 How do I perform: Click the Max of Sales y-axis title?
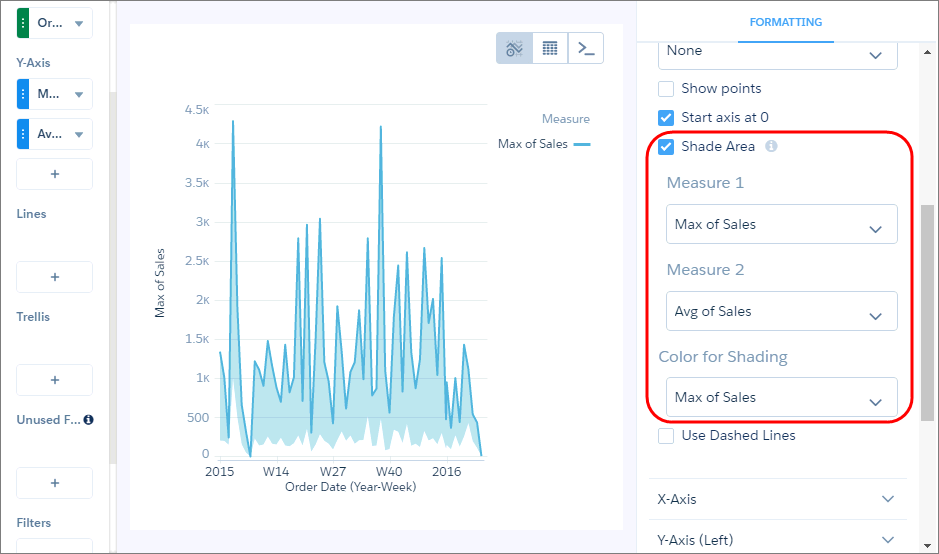pyautogui.click(x=159, y=283)
